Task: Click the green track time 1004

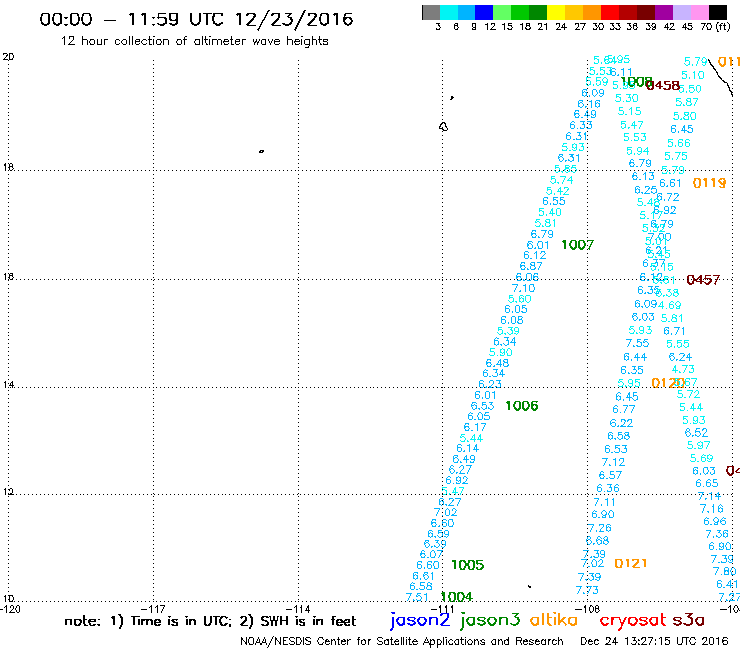Action: (x=456, y=597)
